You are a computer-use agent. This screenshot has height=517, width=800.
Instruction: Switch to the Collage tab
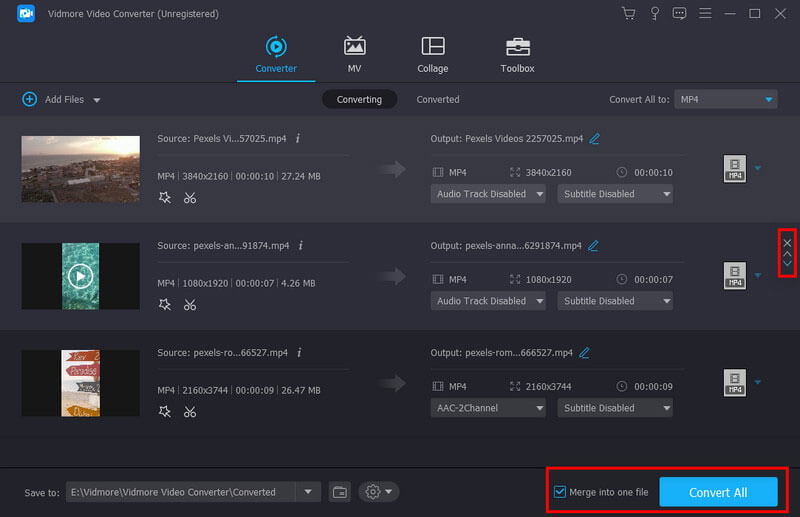(x=433, y=55)
